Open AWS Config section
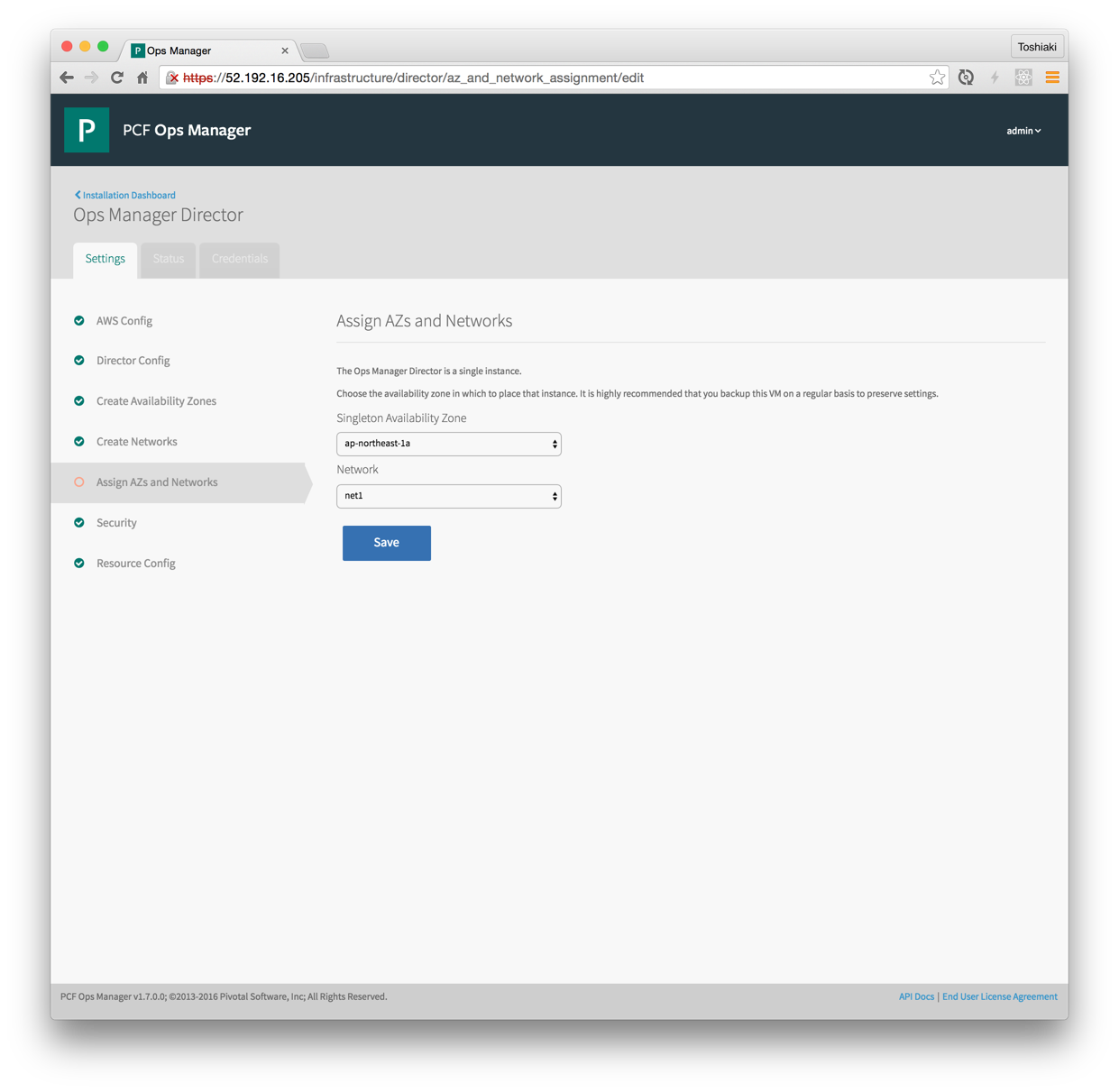The height and width of the screenshot is (1092, 1119). click(124, 321)
